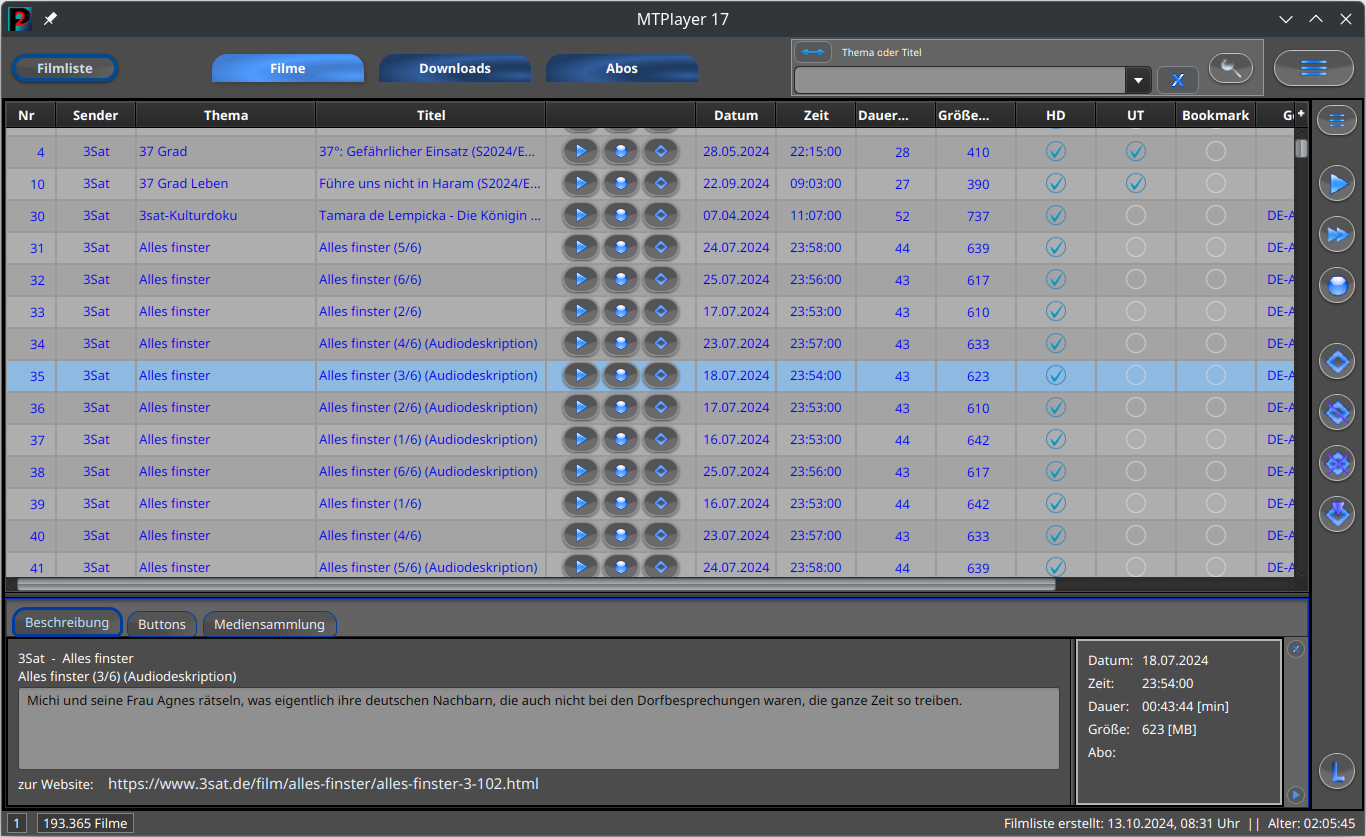Toggle the UT checkbox for row 4
The width and height of the screenshot is (1366, 837).
pos(1136,152)
